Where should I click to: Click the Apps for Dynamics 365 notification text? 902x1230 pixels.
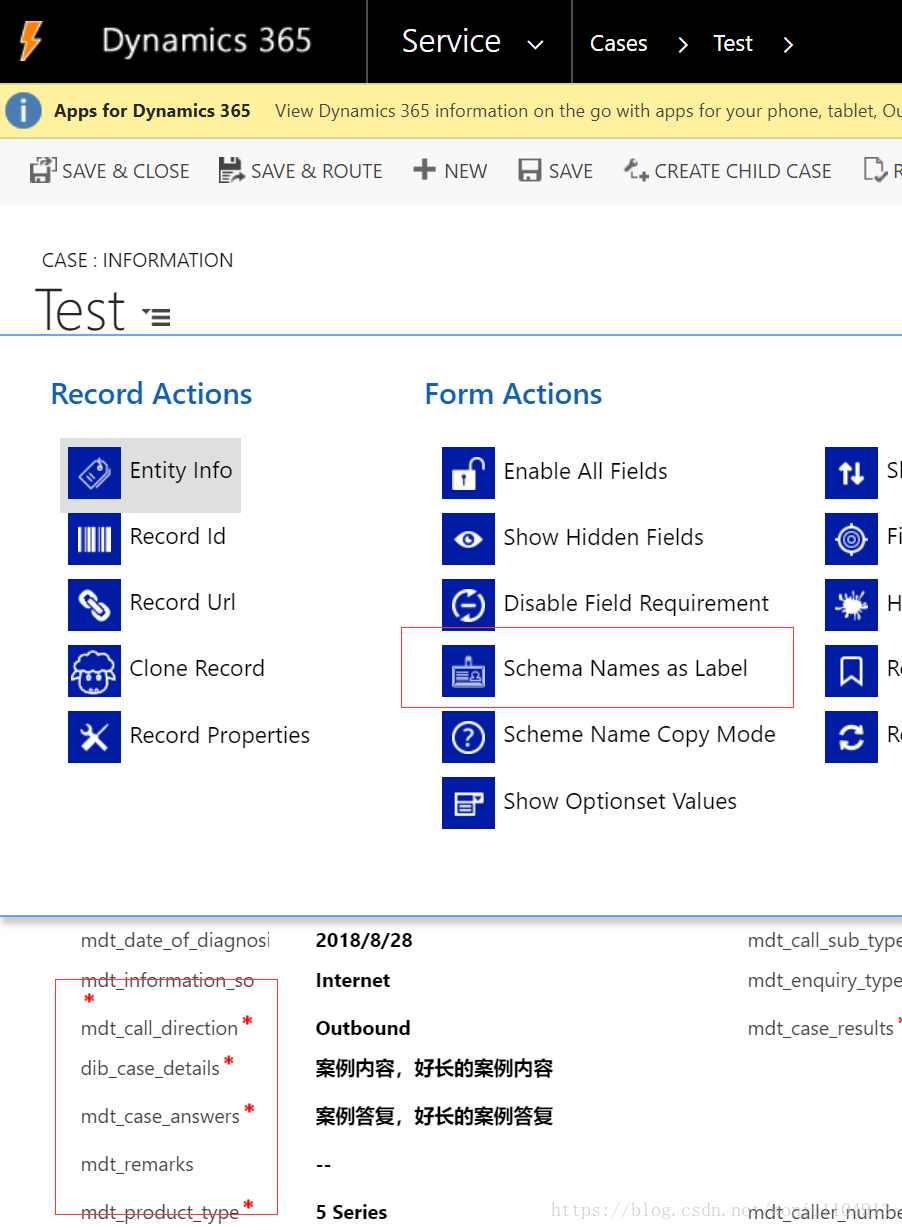[152, 111]
